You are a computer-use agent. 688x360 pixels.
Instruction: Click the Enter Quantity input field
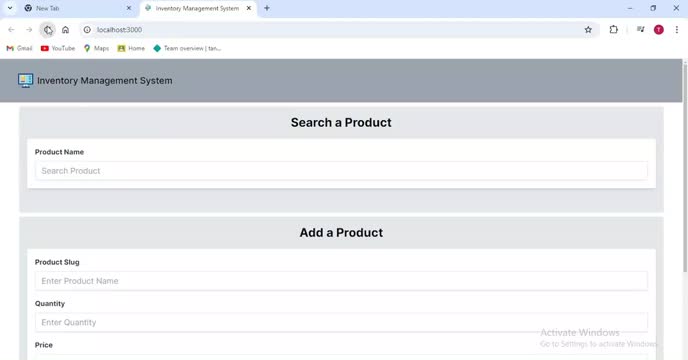341,322
